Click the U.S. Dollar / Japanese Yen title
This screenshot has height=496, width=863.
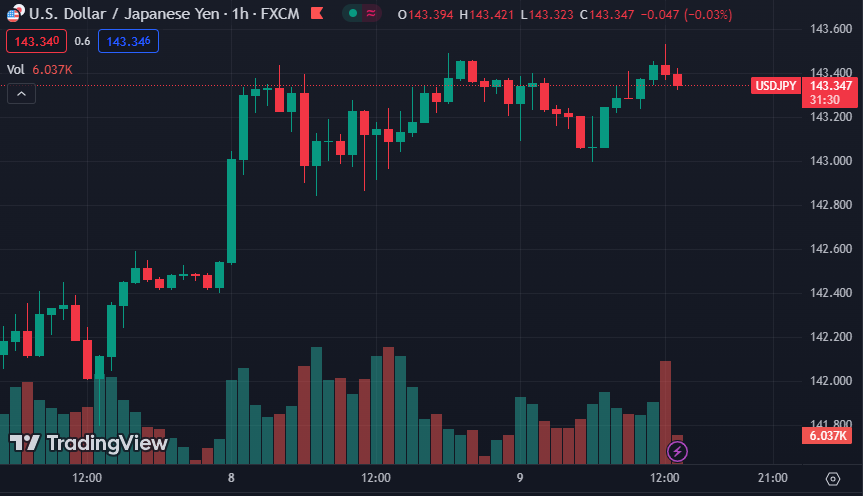[124, 13]
